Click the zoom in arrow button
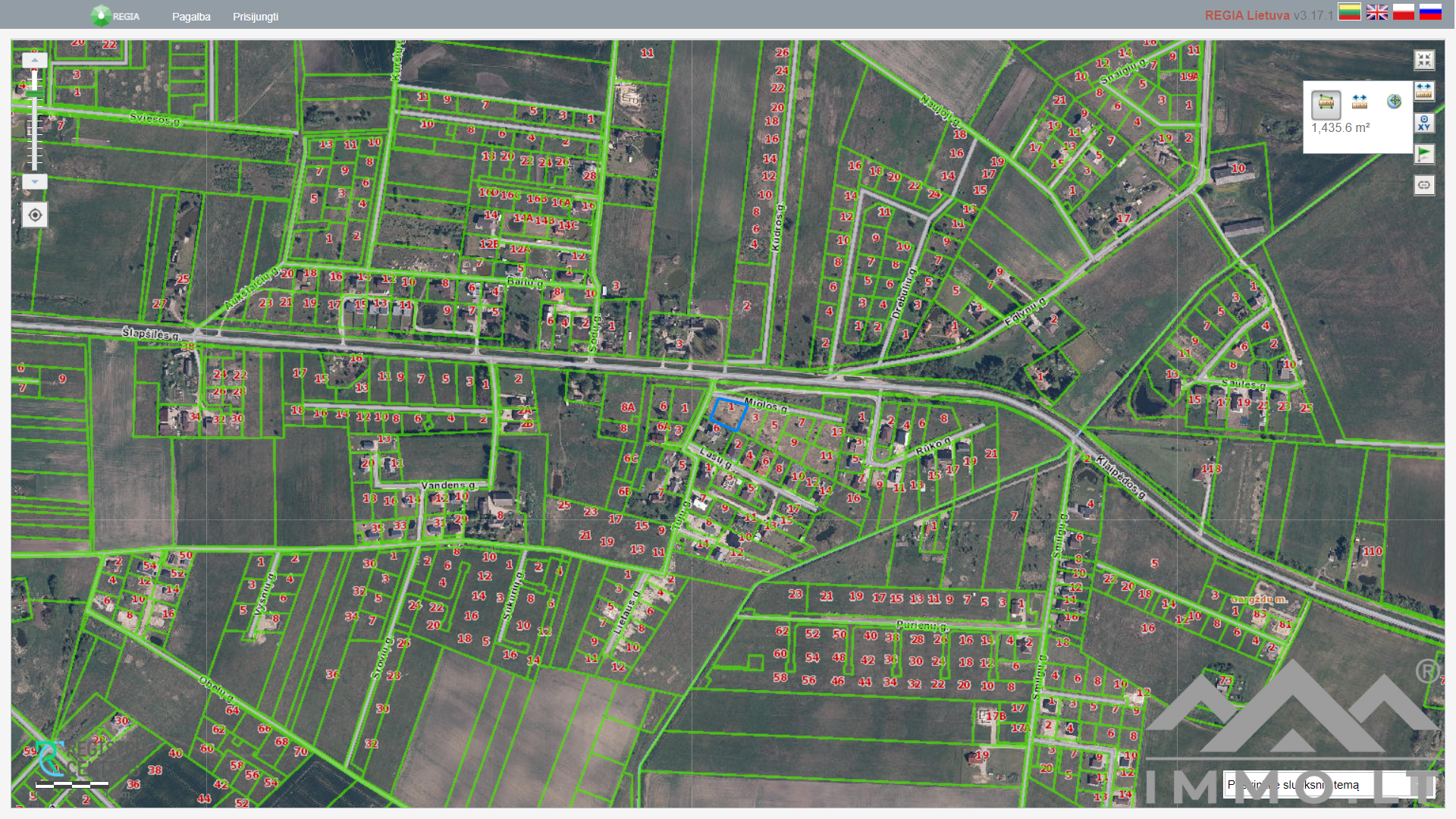1456x819 pixels. (x=35, y=59)
